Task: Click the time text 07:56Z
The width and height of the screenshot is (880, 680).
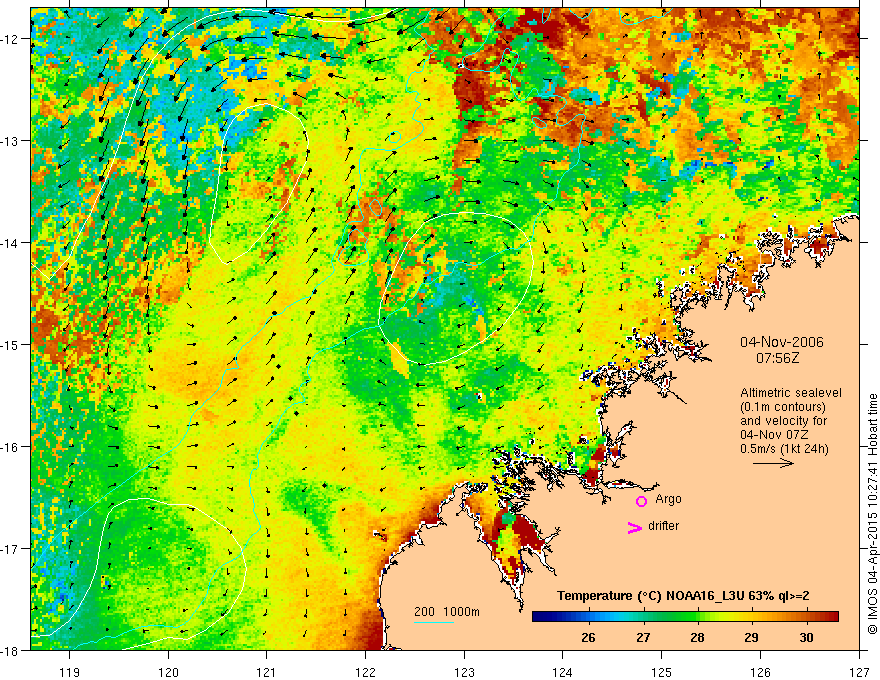Action: point(777,358)
